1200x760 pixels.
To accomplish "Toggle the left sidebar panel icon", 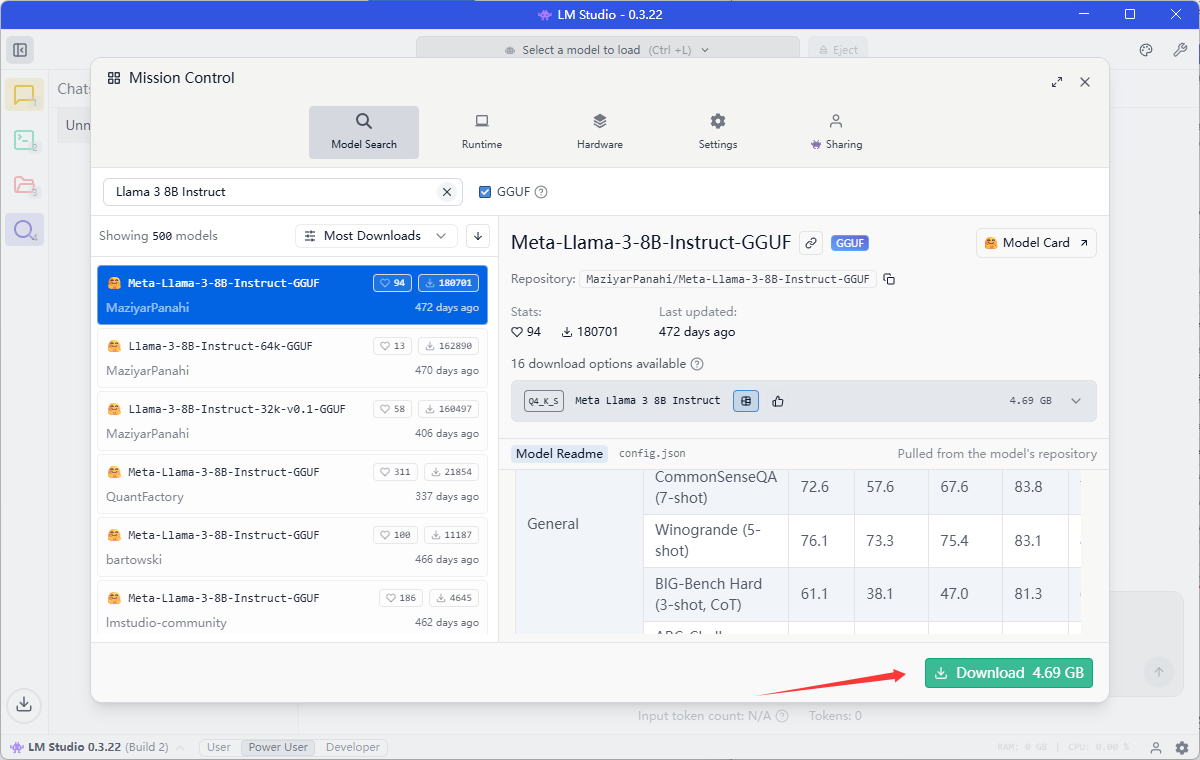I will point(20,50).
